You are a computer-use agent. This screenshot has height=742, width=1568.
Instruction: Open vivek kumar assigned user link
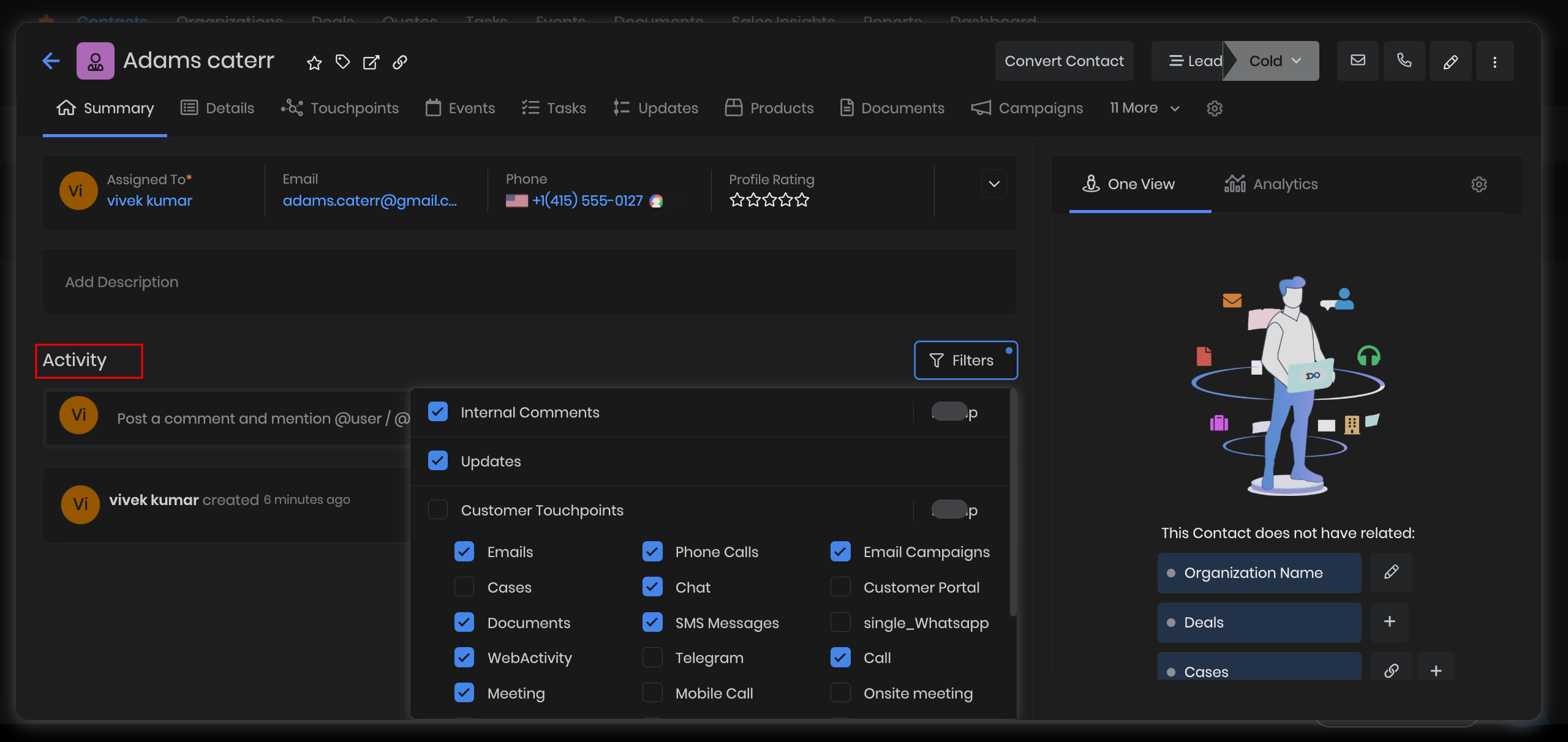tap(149, 200)
